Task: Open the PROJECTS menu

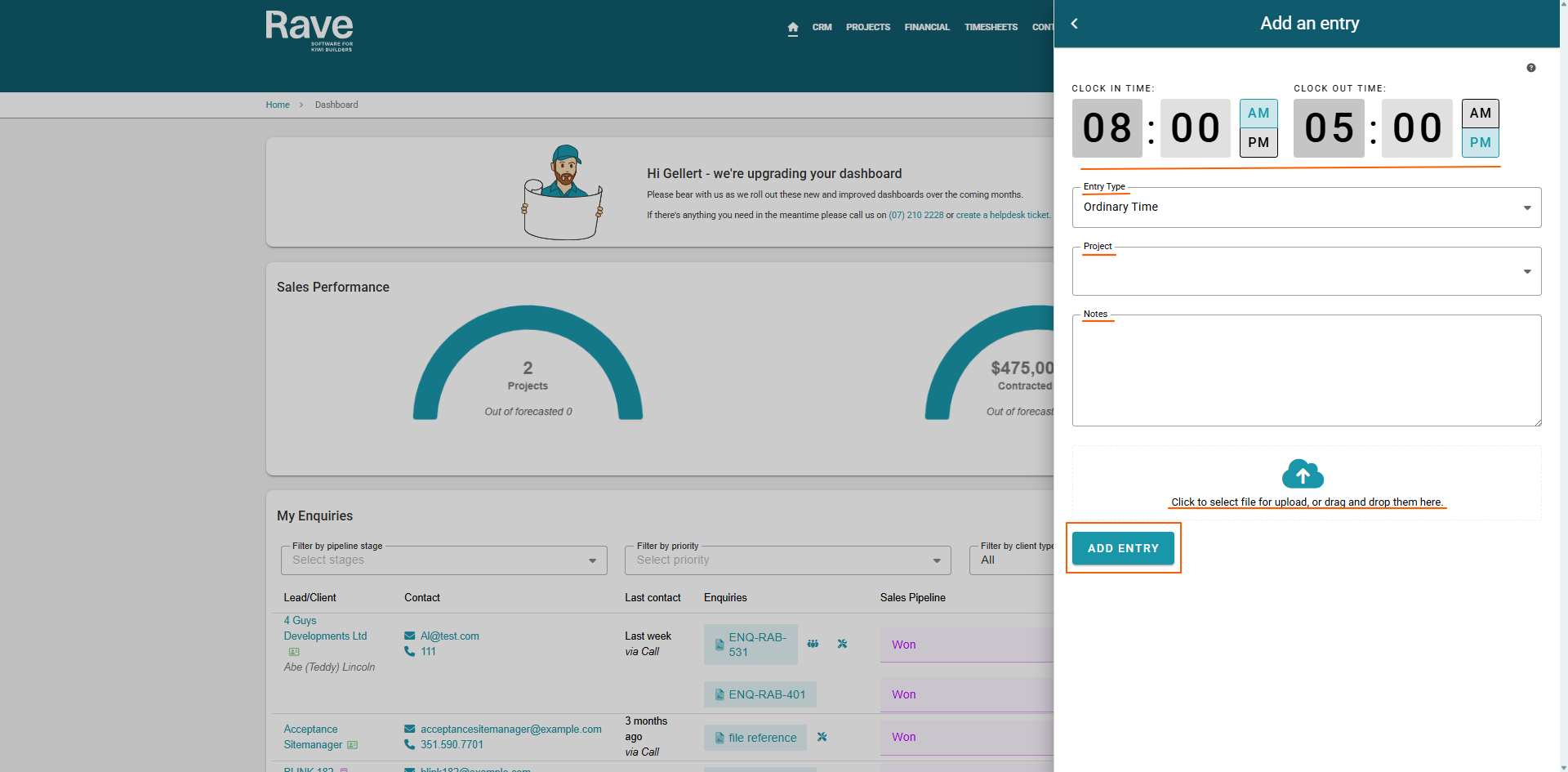Action: pyautogui.click(x=868, y=28)
